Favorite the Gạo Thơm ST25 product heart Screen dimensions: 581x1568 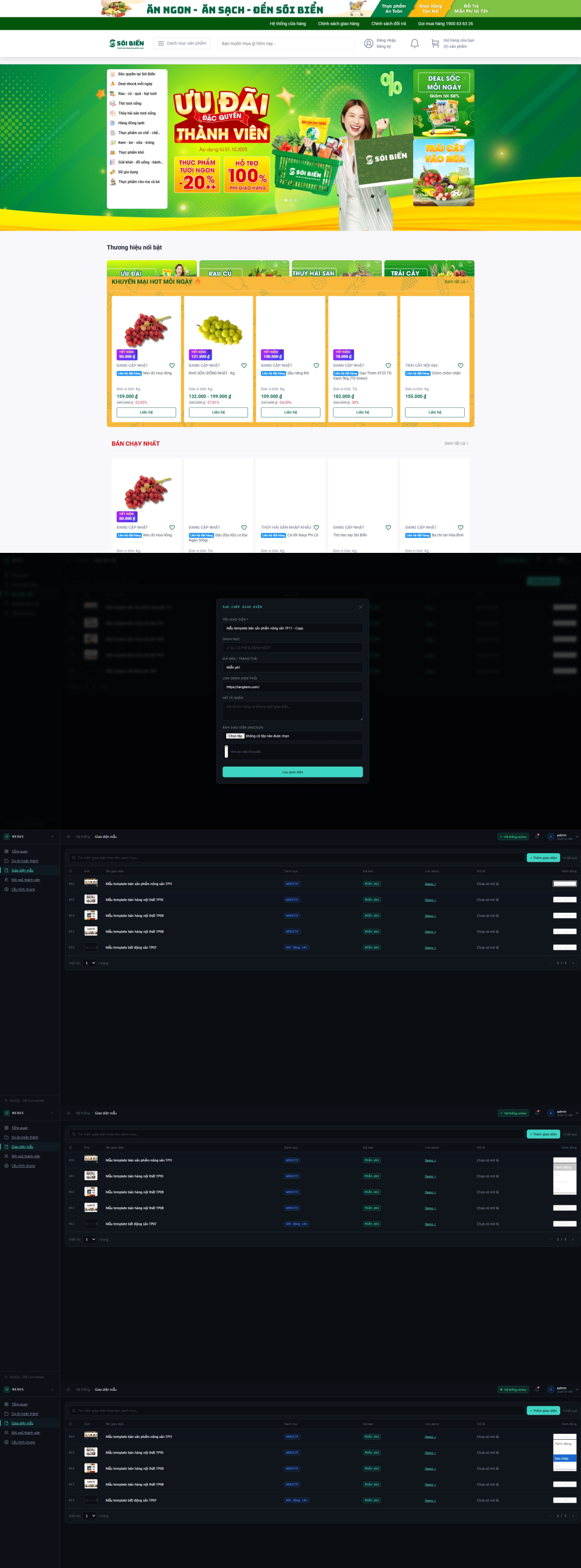click(x=388, y=366)
